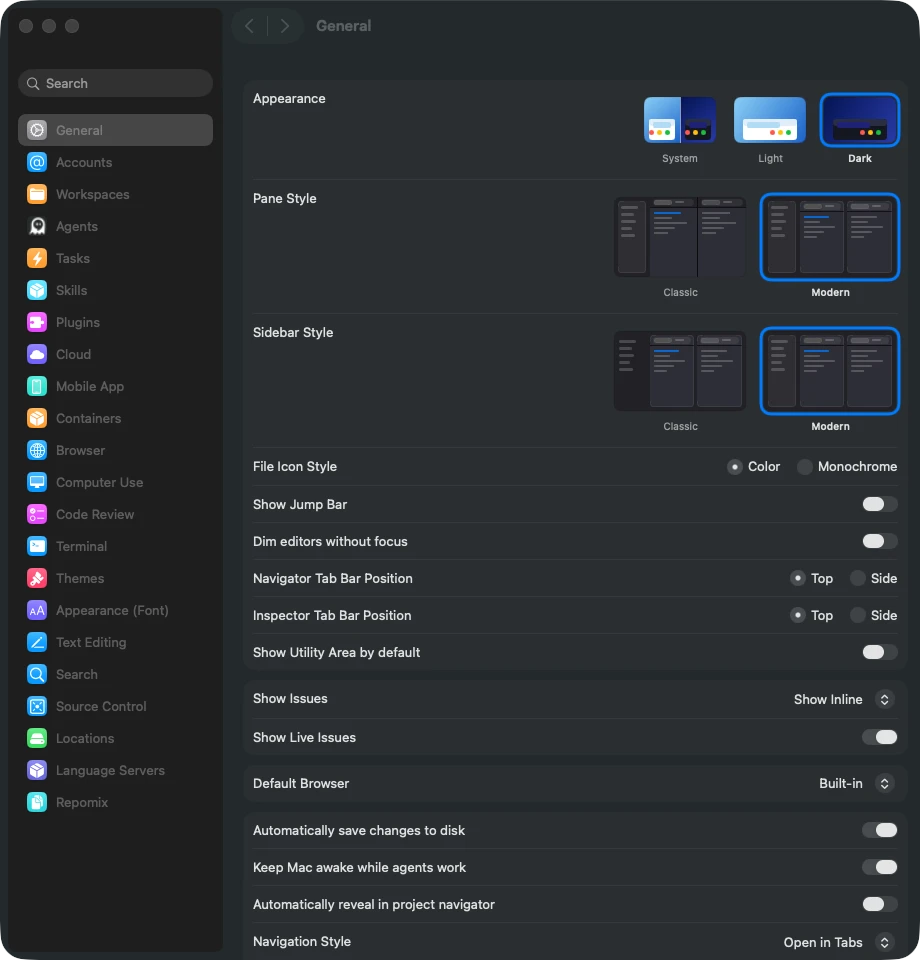This screenshot has width=920, height=960.
Task: Select the Locations drive icon
Action: (x=37, y=738)
